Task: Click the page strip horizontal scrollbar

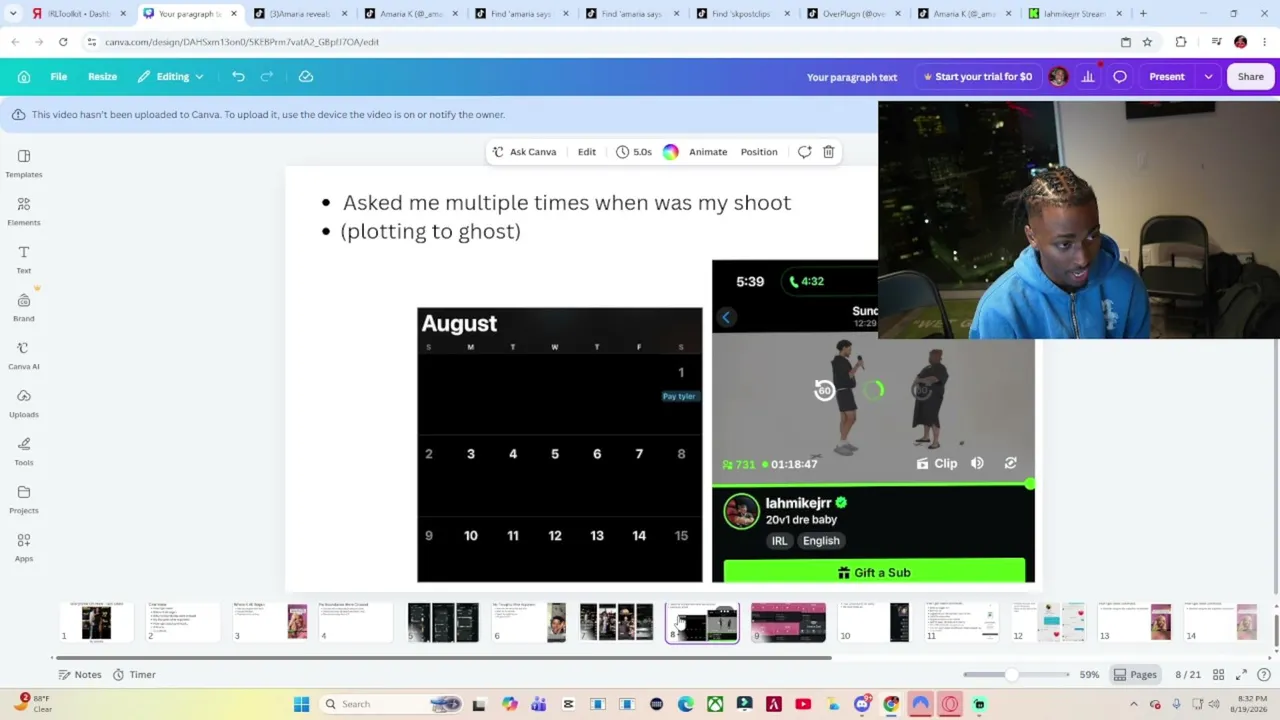Action: click(x=443, y=658)
